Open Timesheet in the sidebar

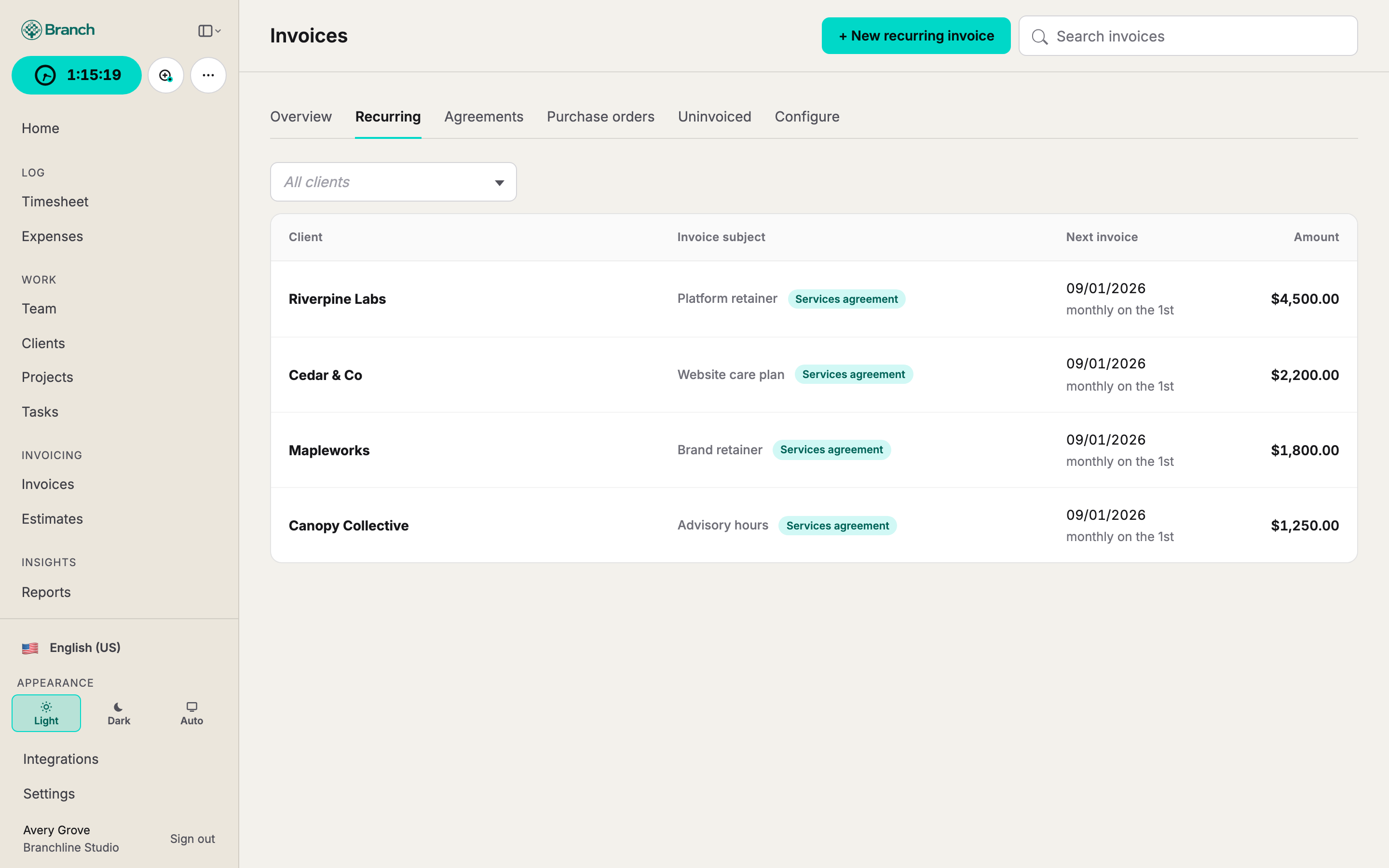coord(55,202)
